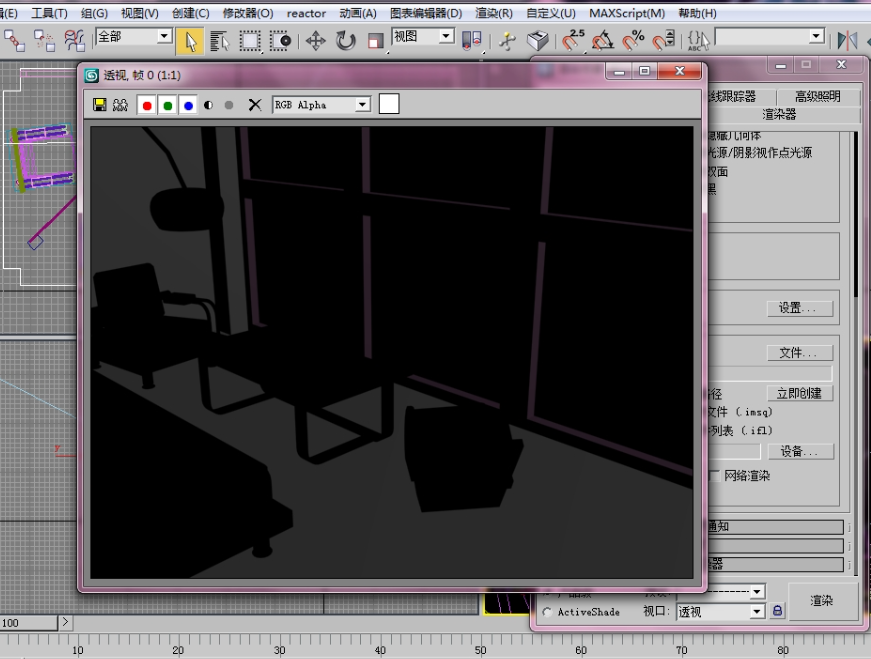The height and width of the screenshot is (659, 871).
Task: Choose the Select and Move tool
Action: [315, 41]
